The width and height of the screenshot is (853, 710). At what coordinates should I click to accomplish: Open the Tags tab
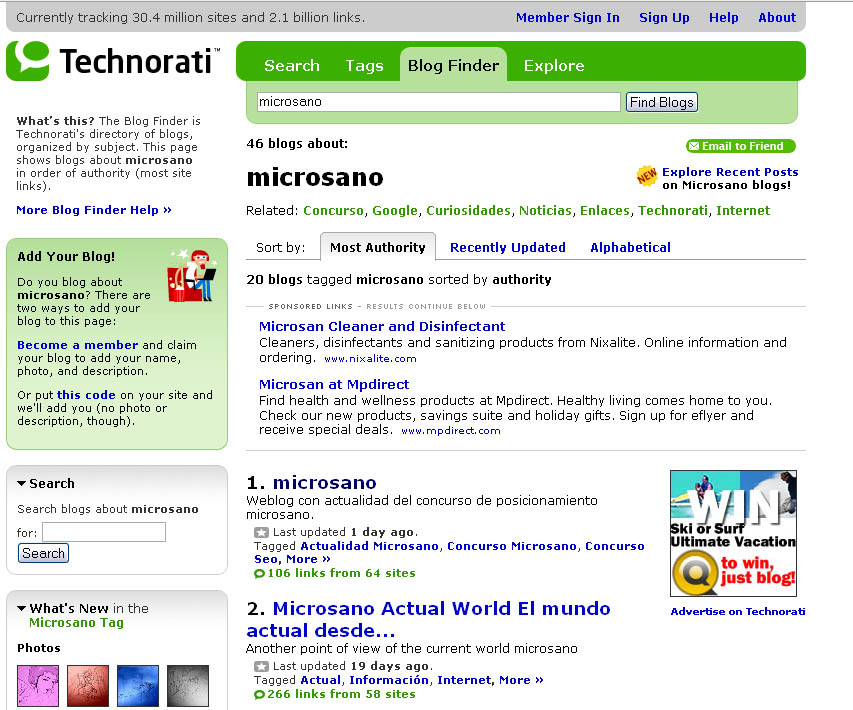tap(364, 66)
